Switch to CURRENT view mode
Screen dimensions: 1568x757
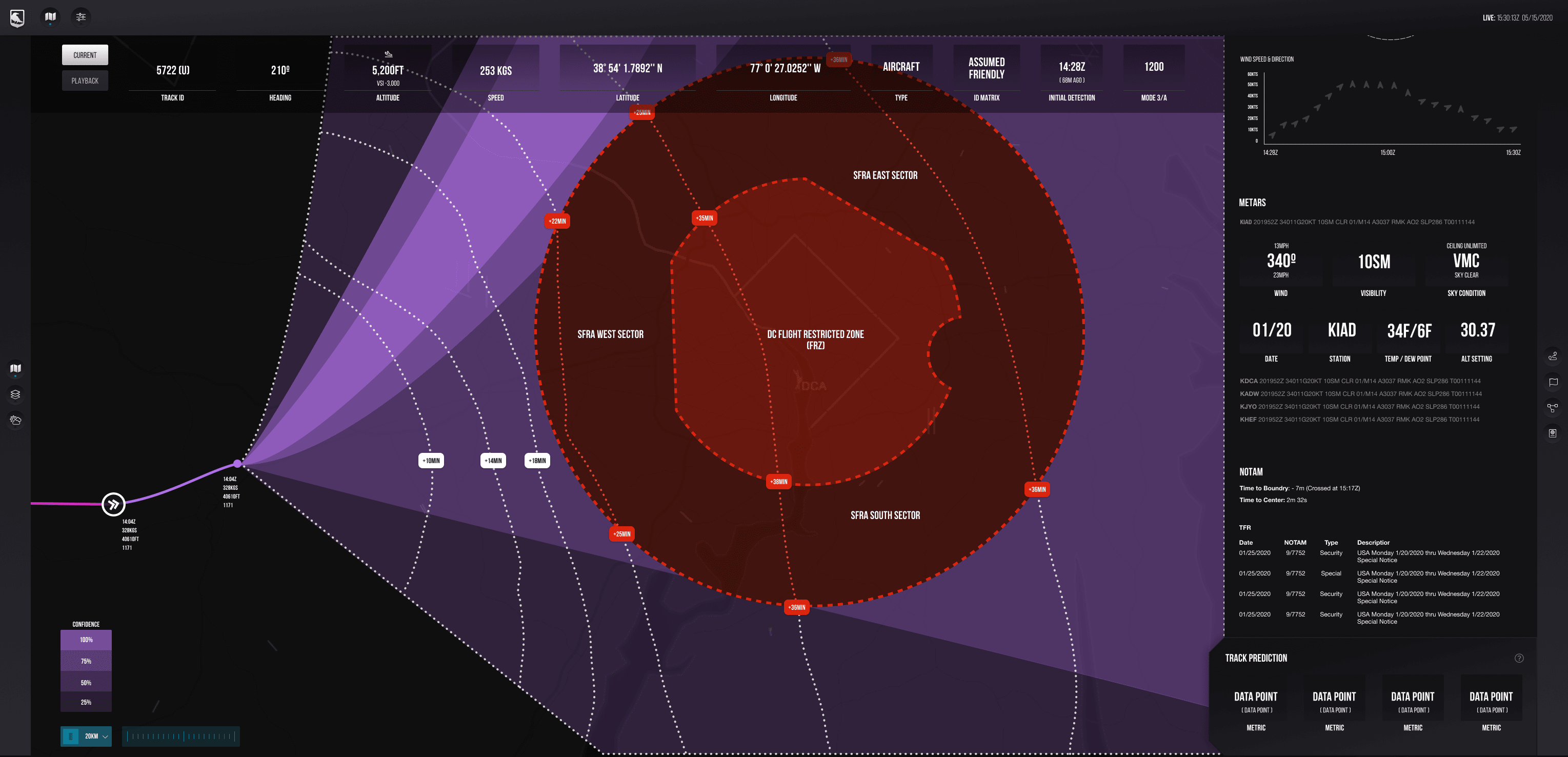click(85, 55)
